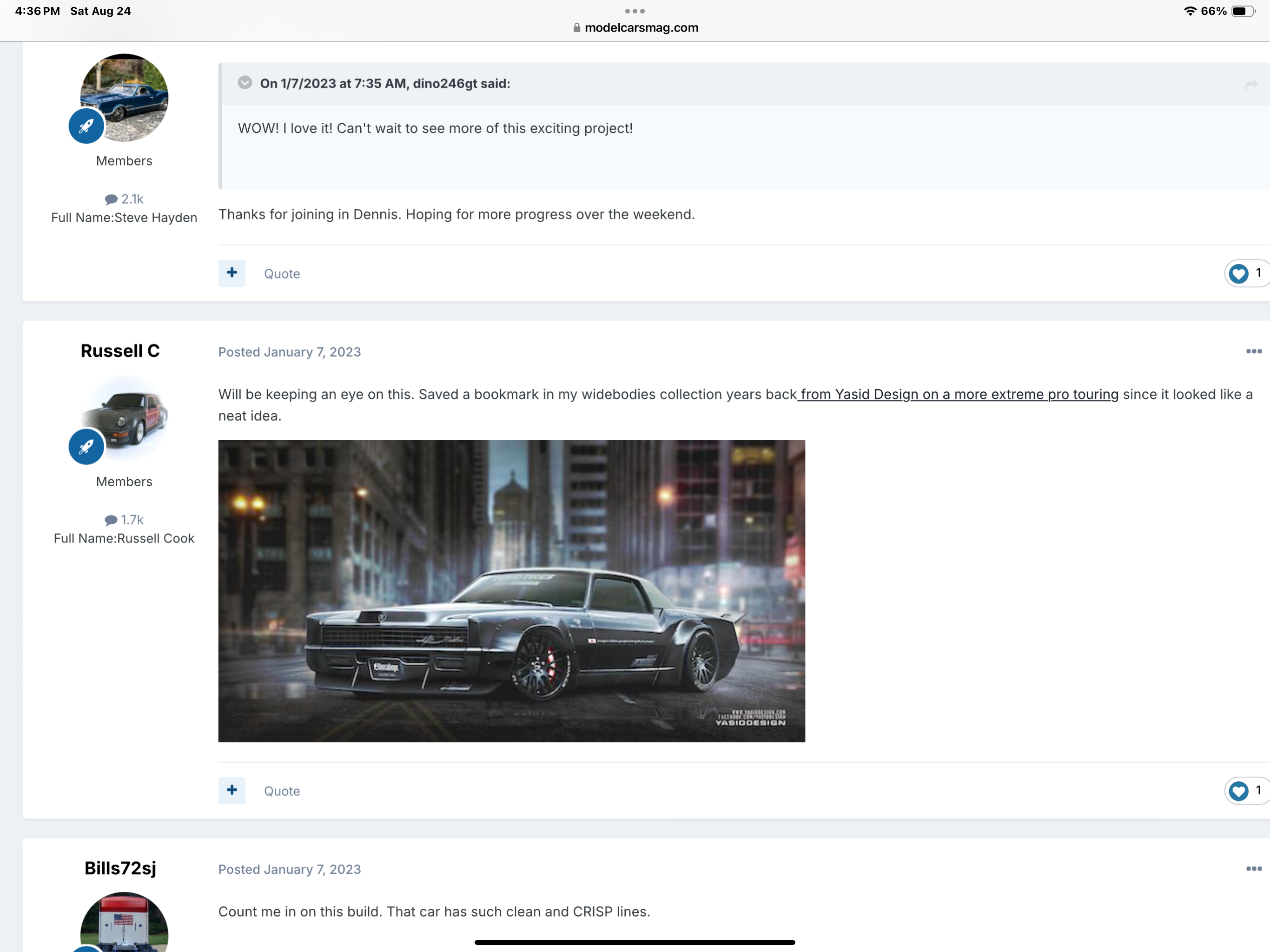Tap the lock icon beside the site URL

point(576,27)
